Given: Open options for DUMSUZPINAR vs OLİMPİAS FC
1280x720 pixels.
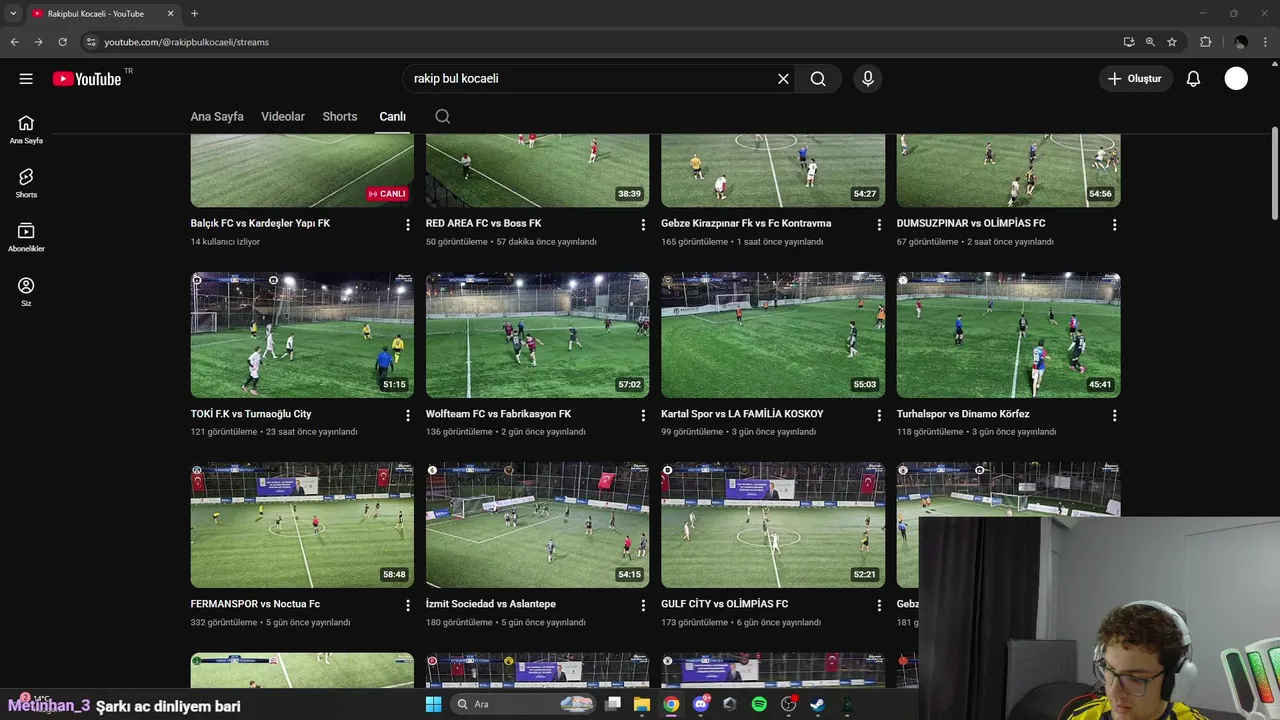Looking at the screenshot, I should pos(1114,225).
